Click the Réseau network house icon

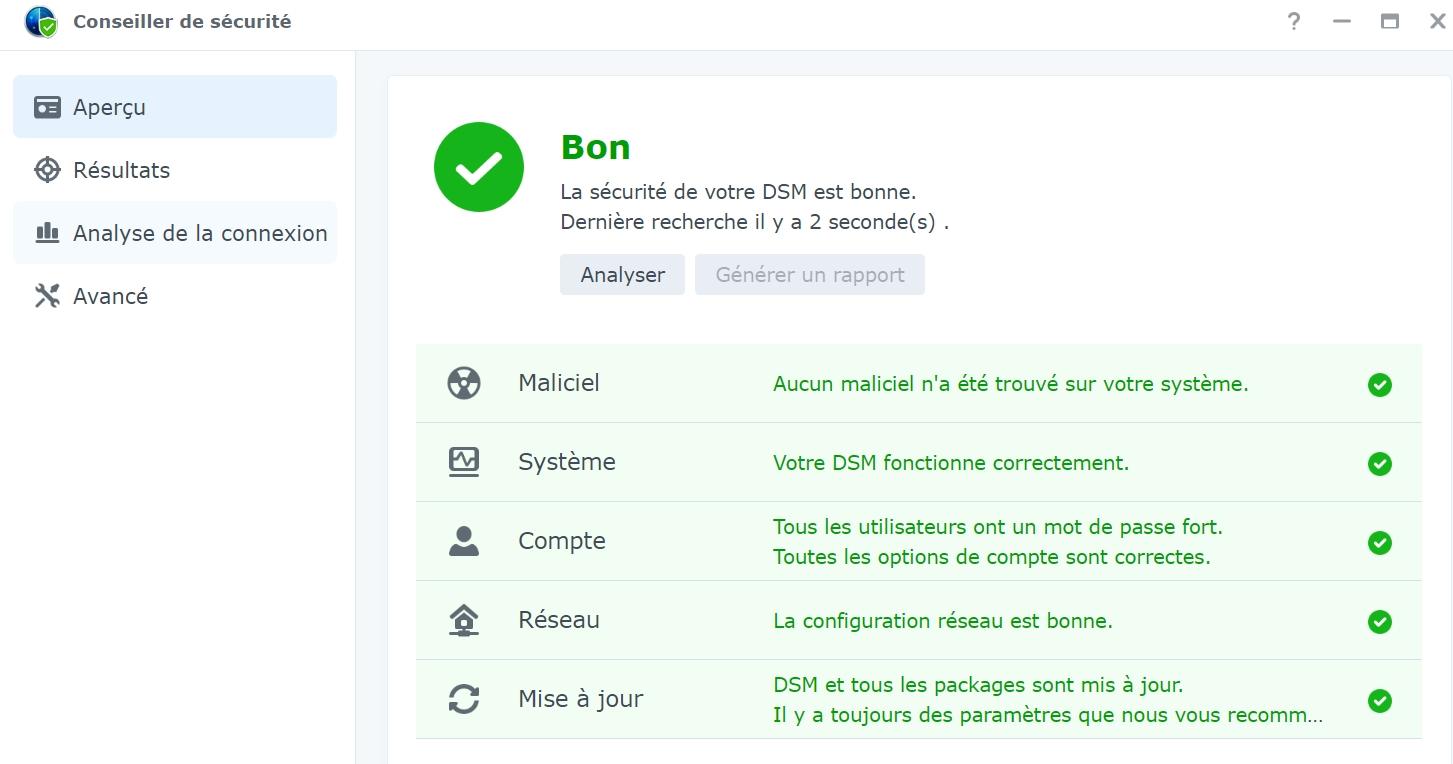pos(464,620)
